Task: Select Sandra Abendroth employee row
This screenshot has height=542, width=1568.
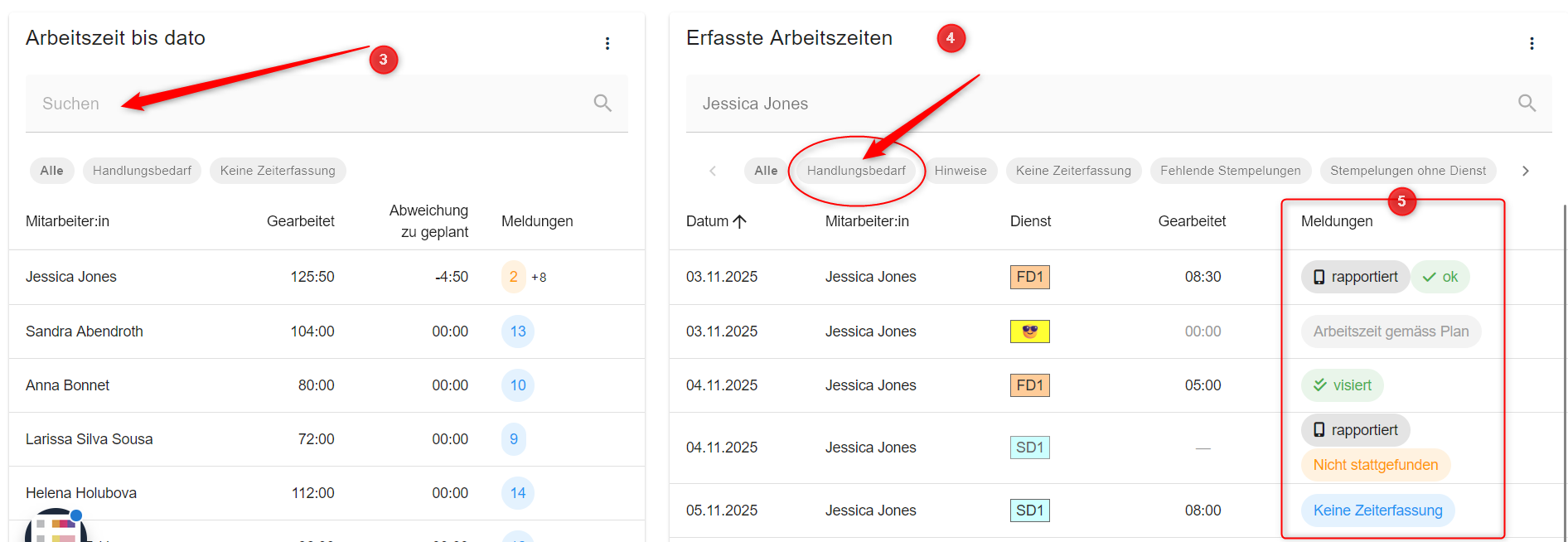Action: point(327,331)
